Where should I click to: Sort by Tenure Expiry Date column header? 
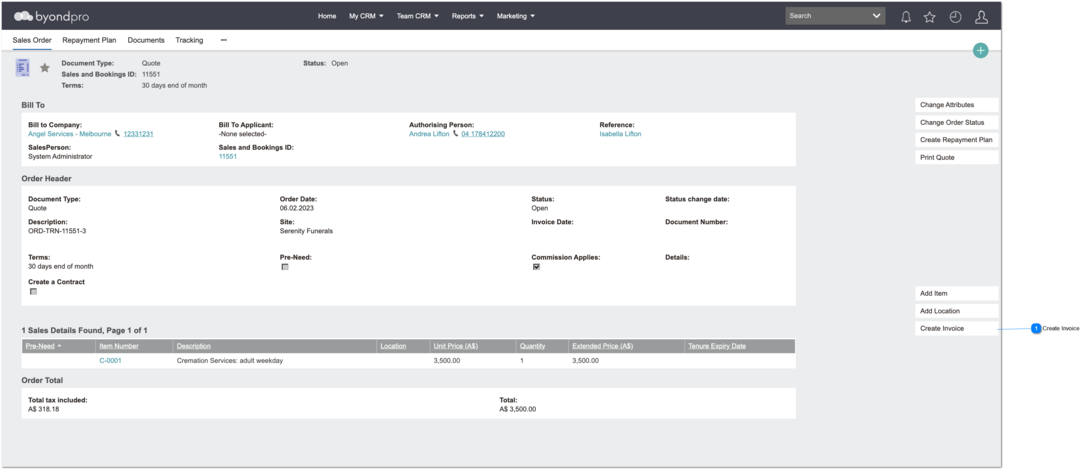[x=717, y=346]
